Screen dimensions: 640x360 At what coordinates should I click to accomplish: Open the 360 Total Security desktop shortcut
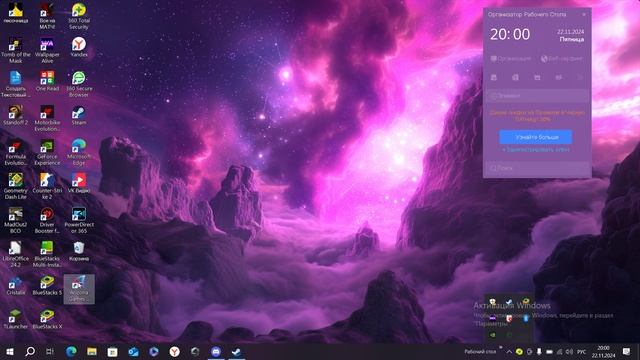79,16
